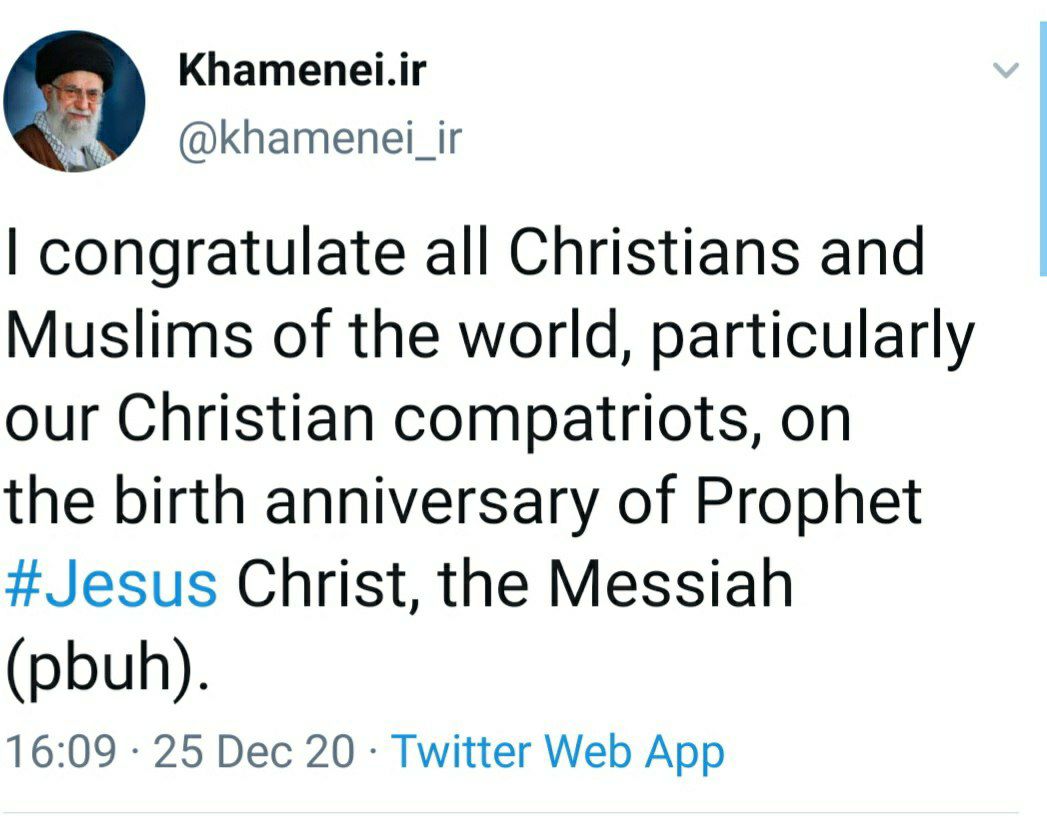Screen dimensions: 1047x817
Task: Click the word 'Muslims' in the tweet
Action: pyautogui.click(x=130, y=334)
